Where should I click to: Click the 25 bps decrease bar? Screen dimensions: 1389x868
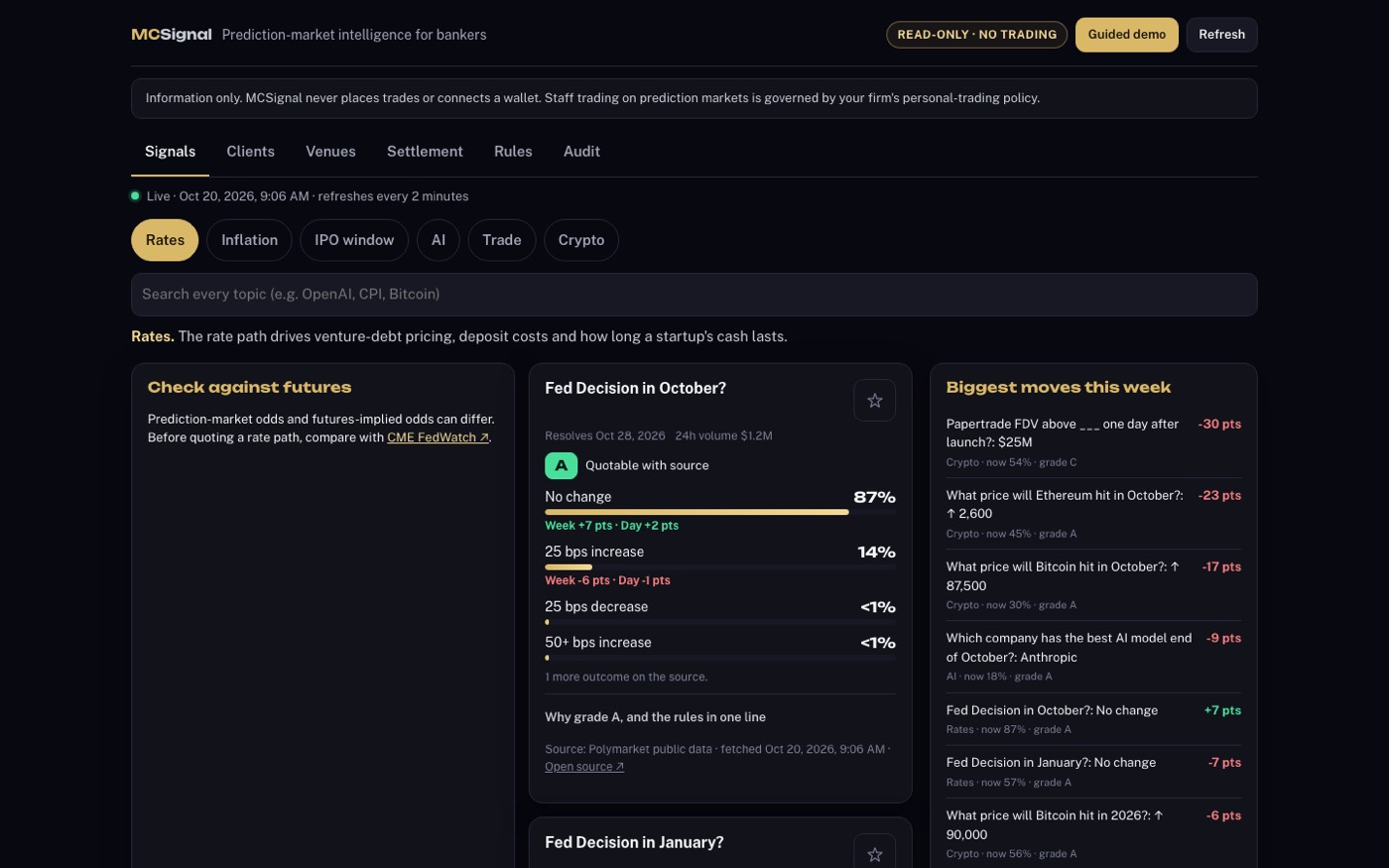pyautogui.click(x=720, y=622)
